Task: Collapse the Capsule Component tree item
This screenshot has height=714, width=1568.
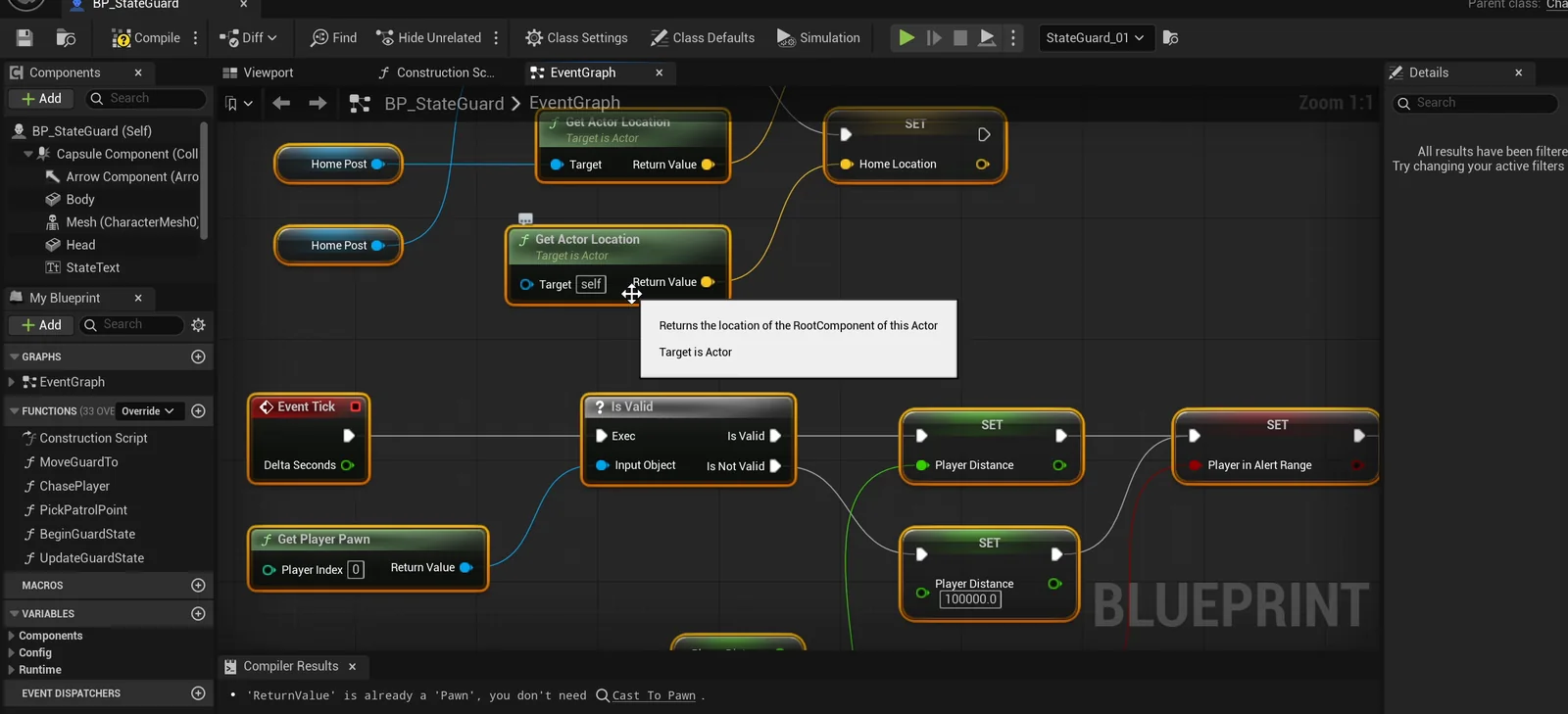Action: [27, 154]
